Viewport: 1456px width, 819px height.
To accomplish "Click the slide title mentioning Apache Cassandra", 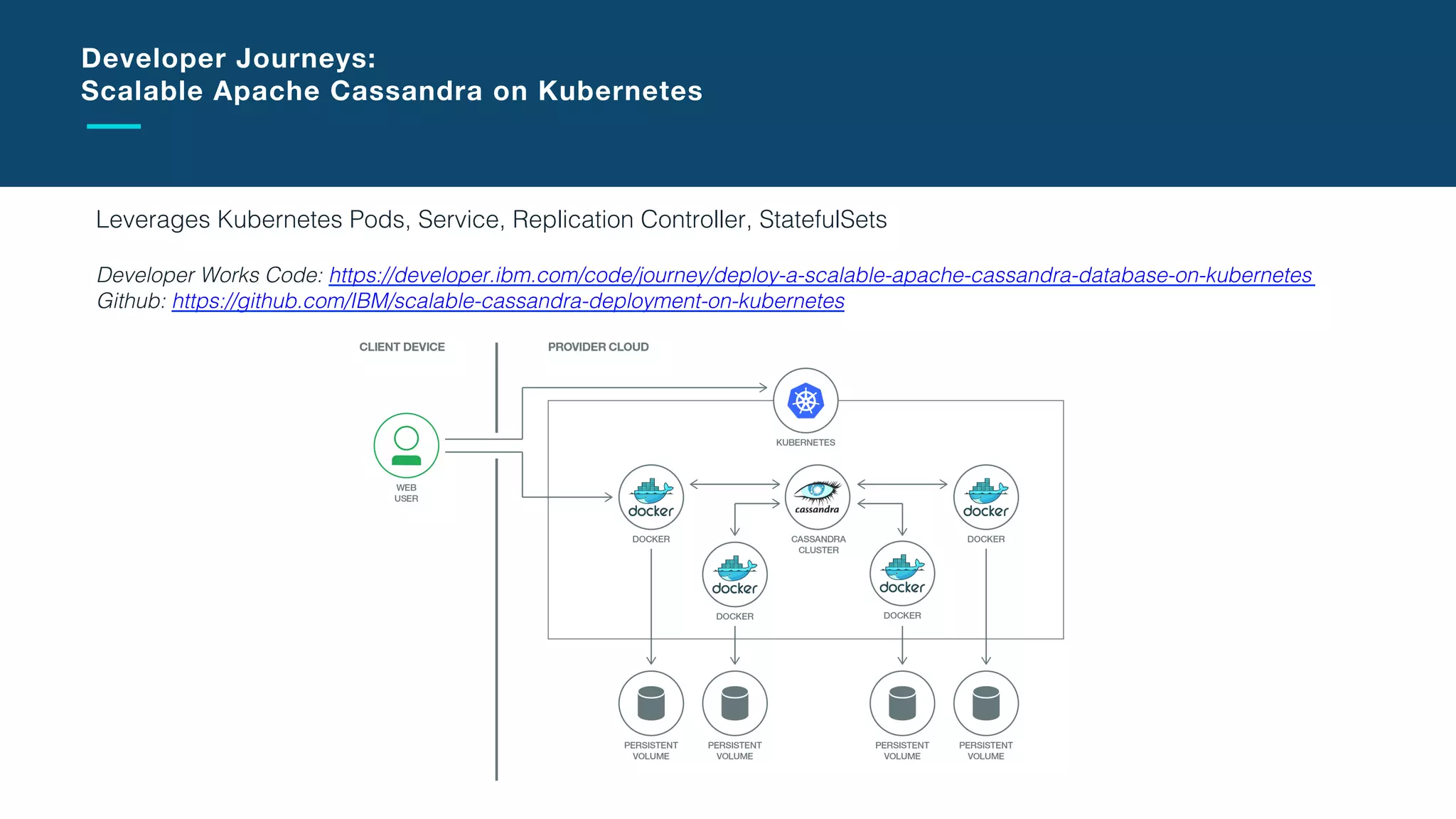I will [391, 91].
